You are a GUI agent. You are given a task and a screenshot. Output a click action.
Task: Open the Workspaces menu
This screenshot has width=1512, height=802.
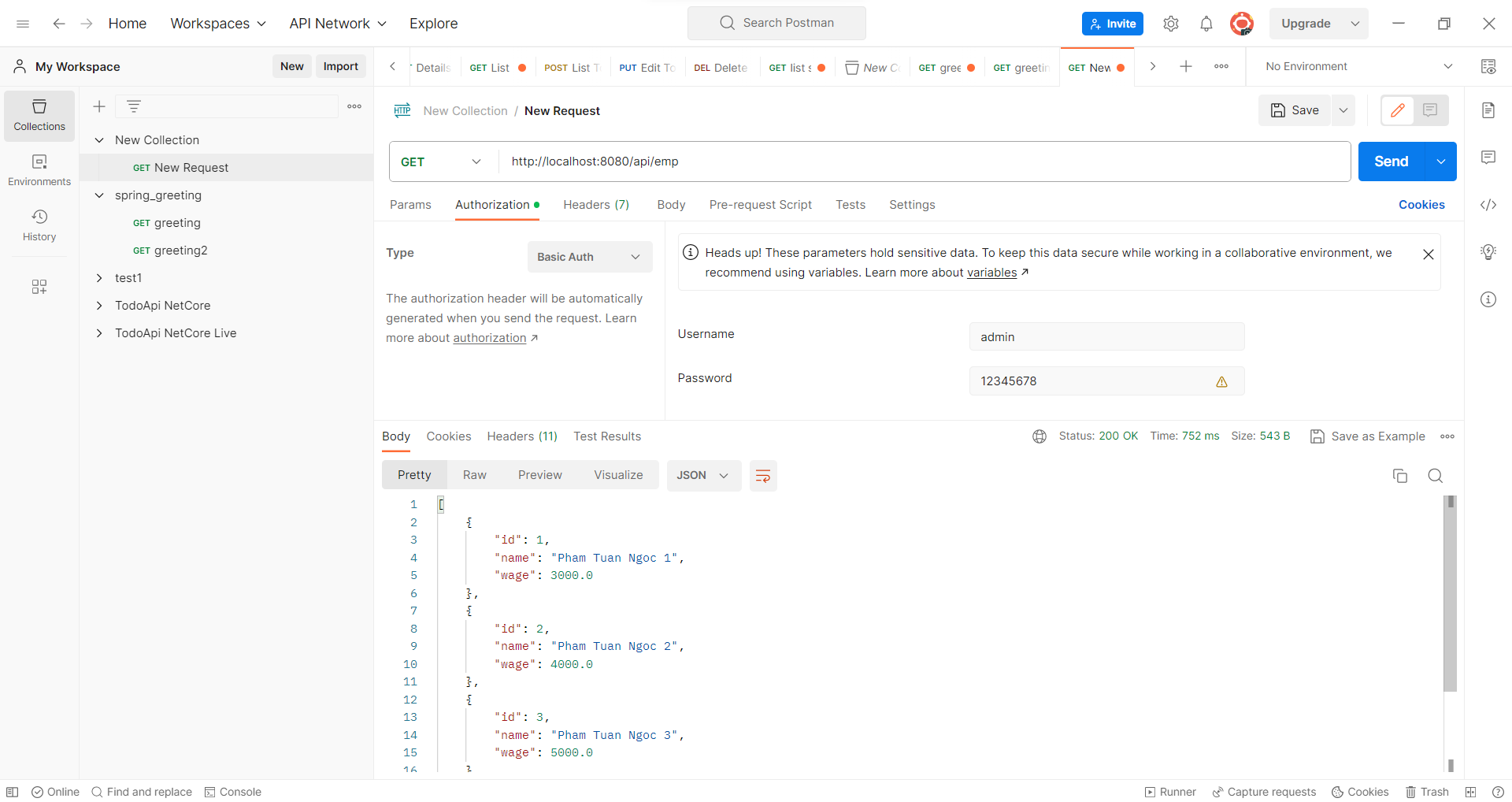pyautogui.click(x=217, y=24)
